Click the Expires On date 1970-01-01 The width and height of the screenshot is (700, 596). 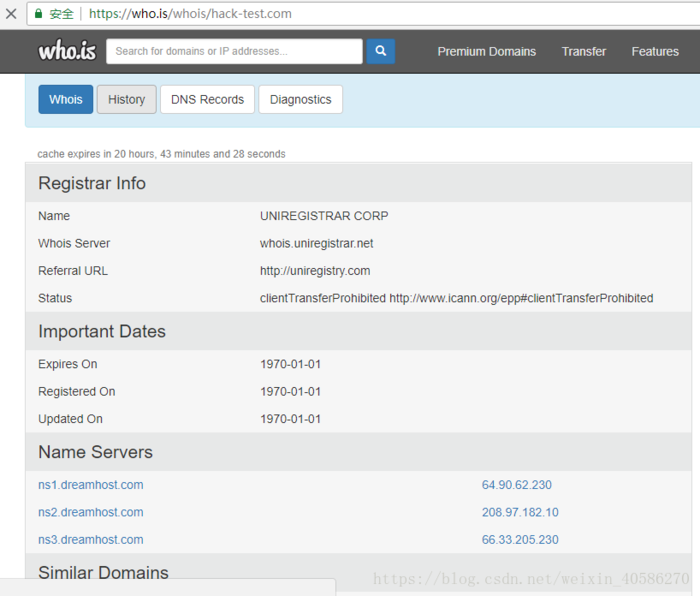click(291, 364)
